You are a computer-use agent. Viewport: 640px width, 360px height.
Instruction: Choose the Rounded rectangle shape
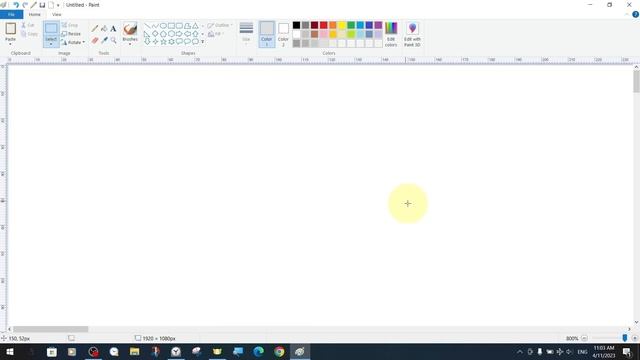click(179, 26)
